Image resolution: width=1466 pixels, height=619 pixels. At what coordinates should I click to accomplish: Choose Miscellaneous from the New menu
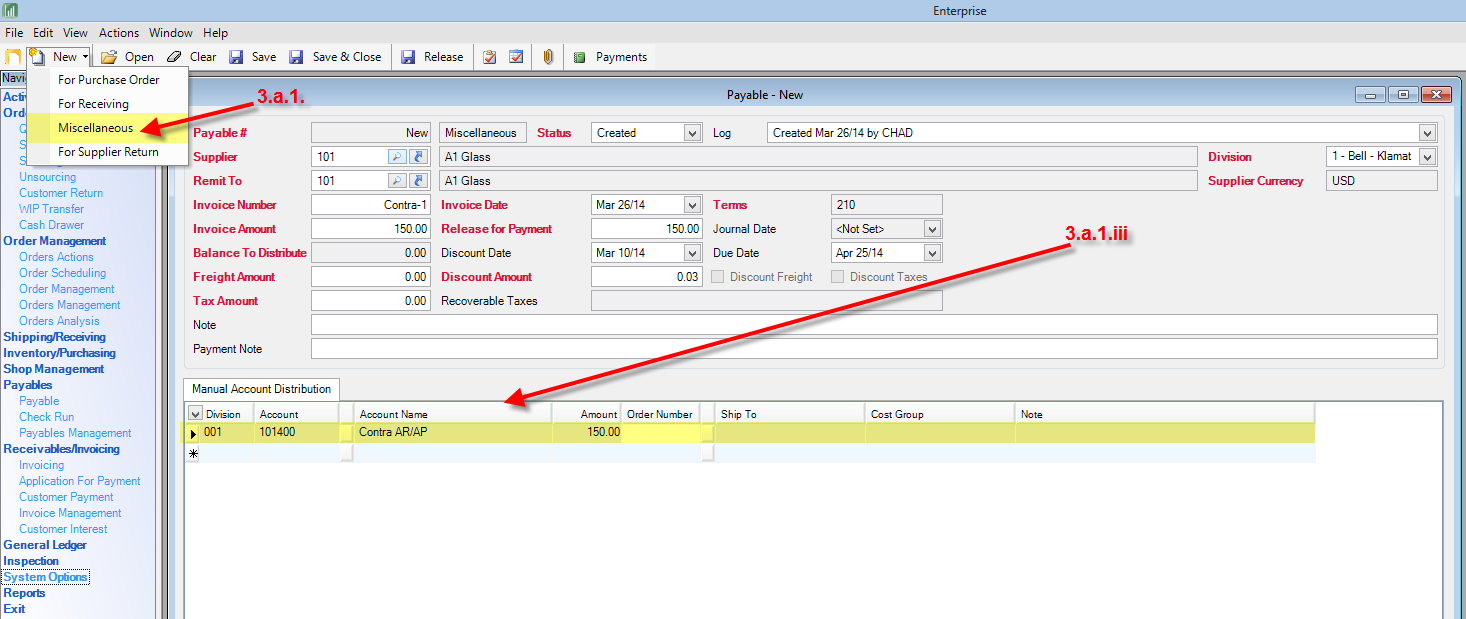[x=95, y=128]
